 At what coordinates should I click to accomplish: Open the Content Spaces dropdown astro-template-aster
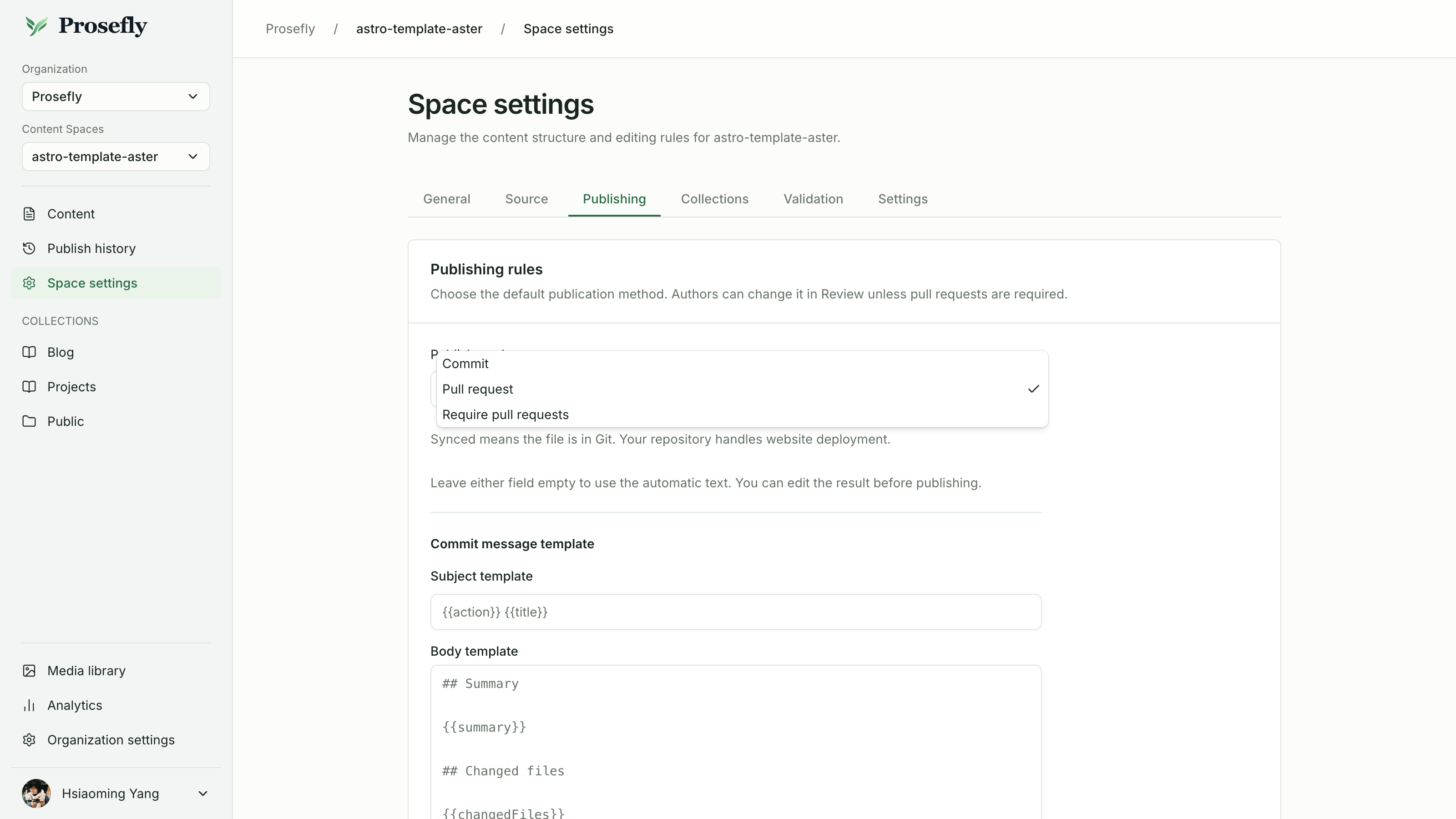pyautogui.click(x=116, y=157)
